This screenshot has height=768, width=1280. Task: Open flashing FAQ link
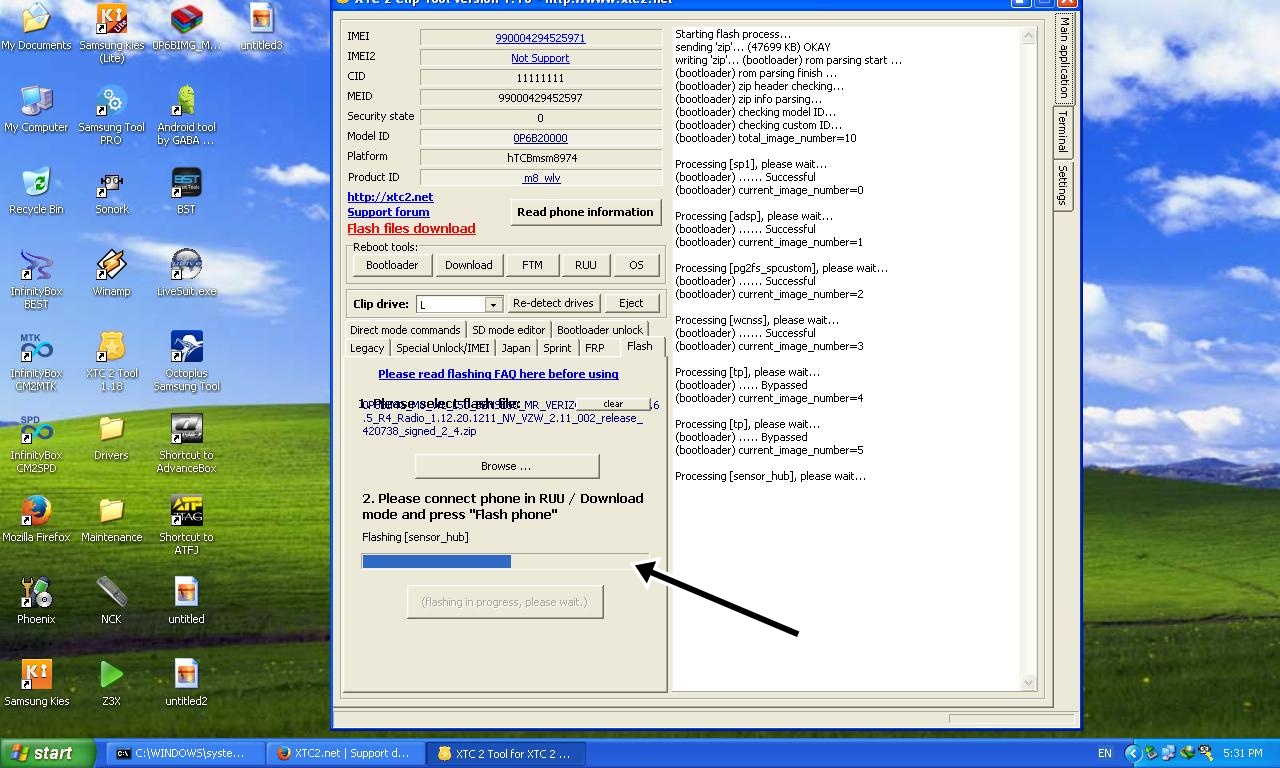click(498, 374)
